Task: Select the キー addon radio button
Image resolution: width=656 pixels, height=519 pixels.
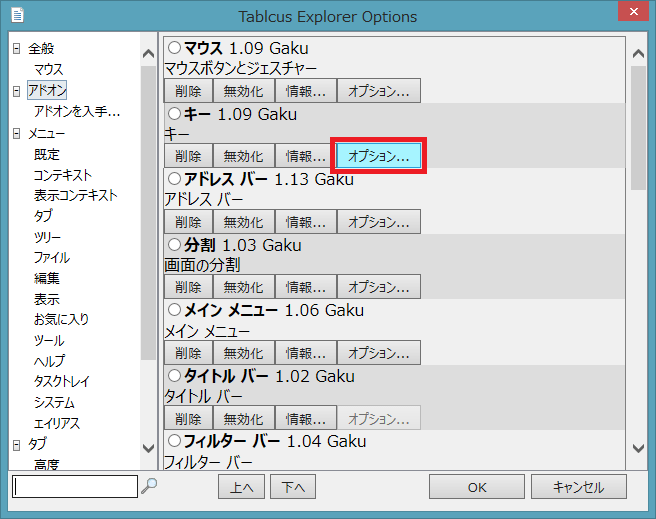Action: pyautogui.click(x=175, y=114)
